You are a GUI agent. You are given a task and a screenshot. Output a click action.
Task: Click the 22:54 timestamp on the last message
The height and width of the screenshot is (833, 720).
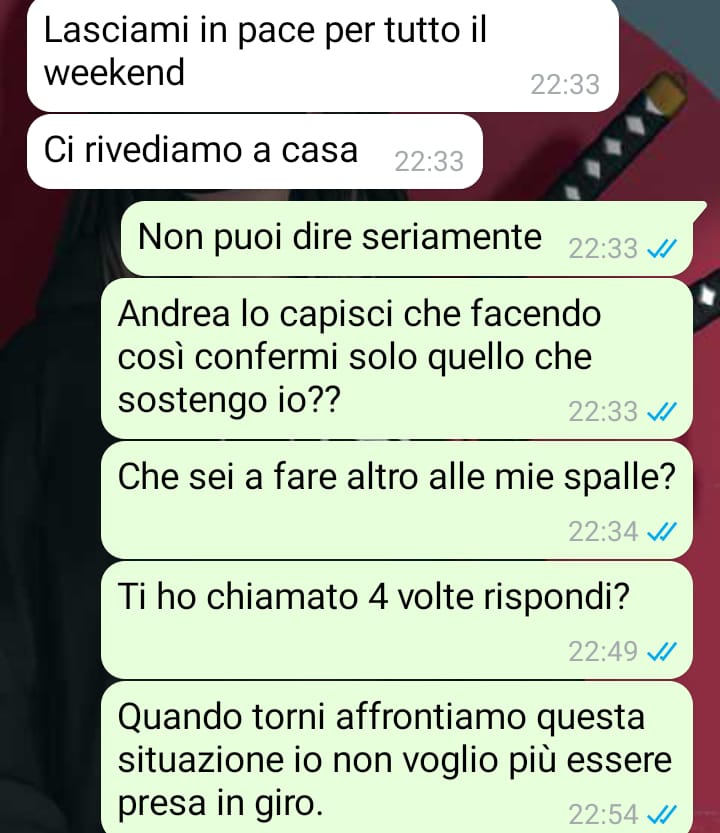[603, 814]
